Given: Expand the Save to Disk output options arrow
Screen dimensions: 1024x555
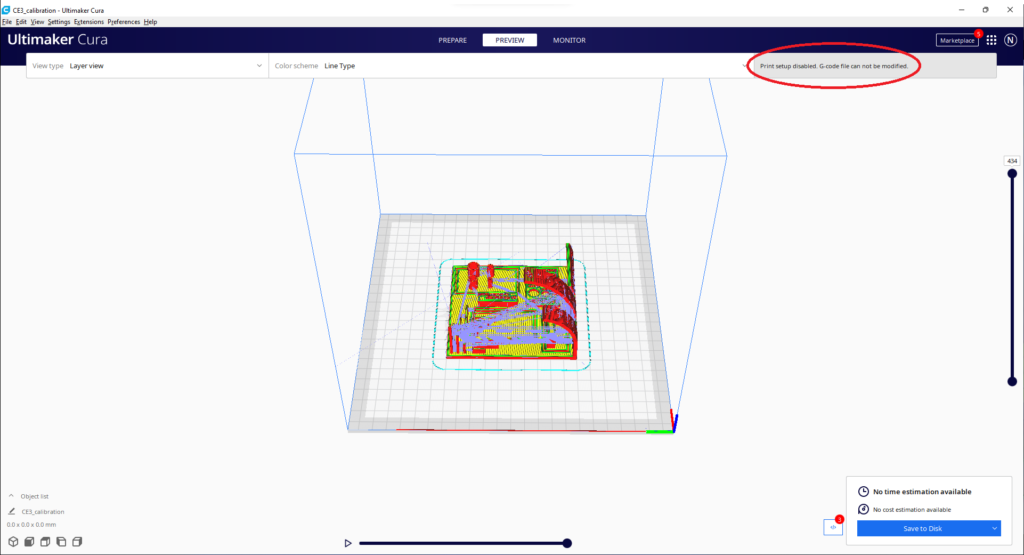Looking at the screenshot, I should pyautogui.click(x=995, y=528).
